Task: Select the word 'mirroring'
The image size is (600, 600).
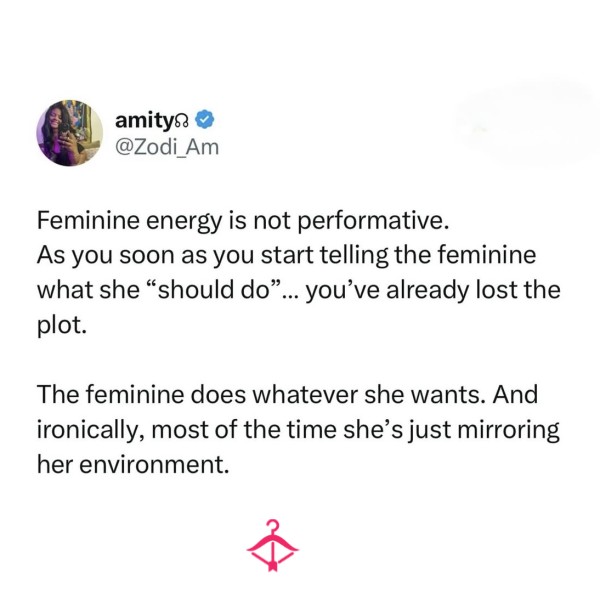Action: pyautogui.click(x=509, y=431)
